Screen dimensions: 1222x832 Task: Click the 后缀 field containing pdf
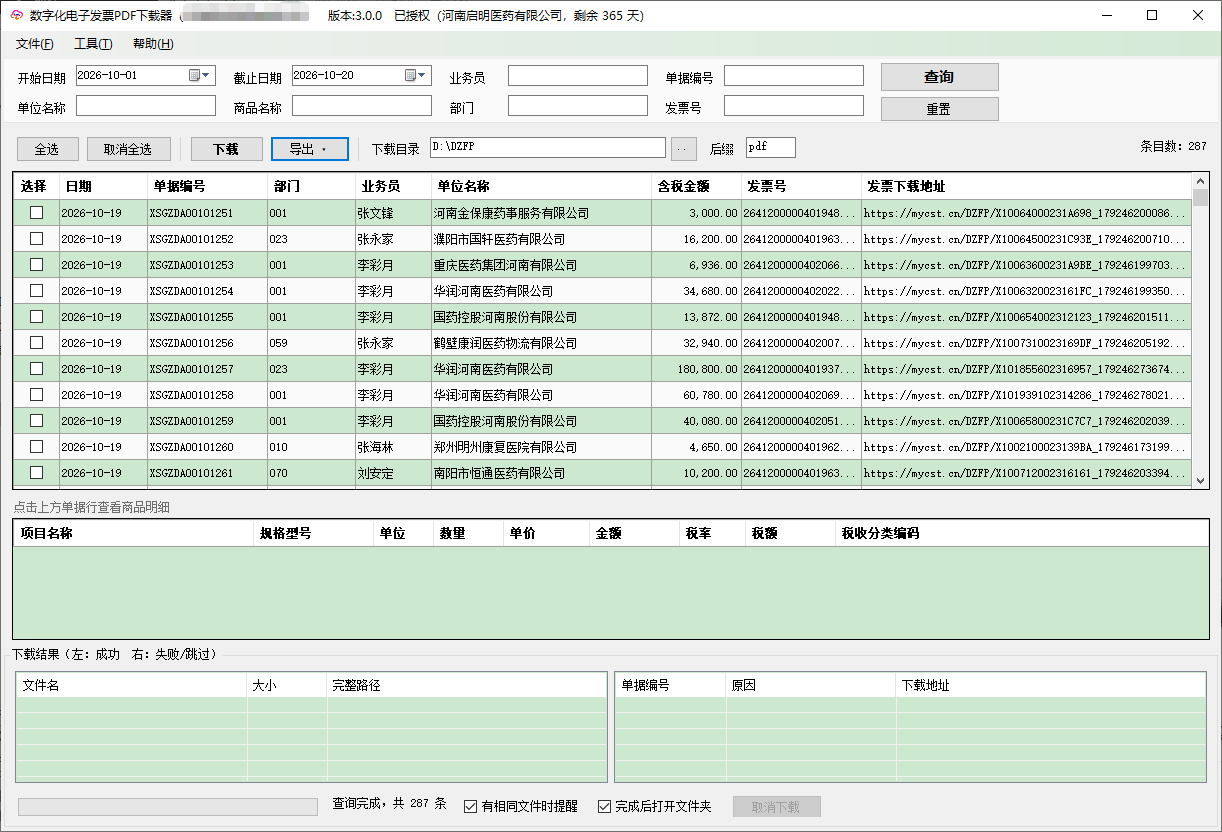(771, 148)
